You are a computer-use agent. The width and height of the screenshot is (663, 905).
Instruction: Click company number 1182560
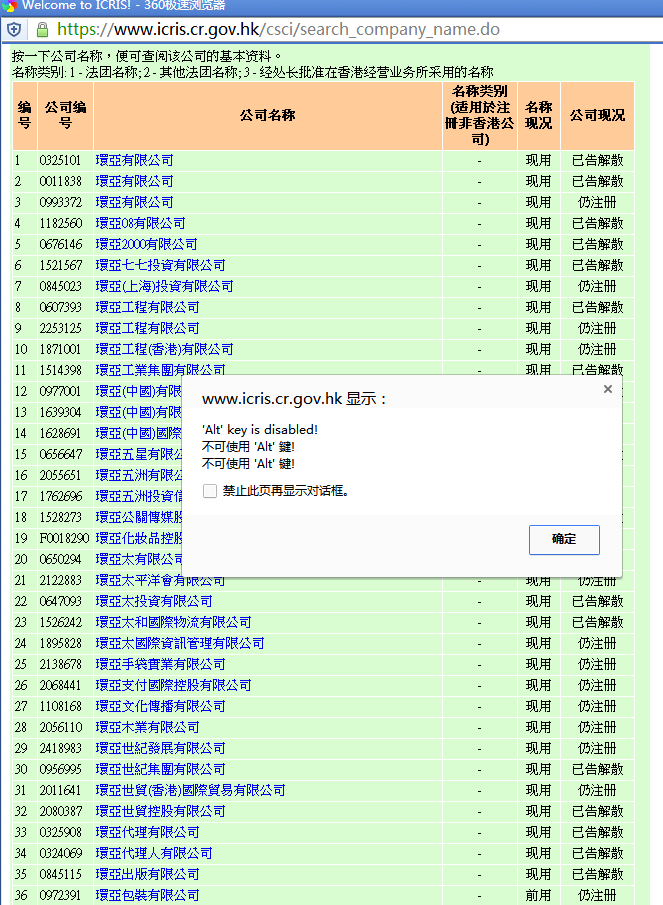(x=61, y=223)
